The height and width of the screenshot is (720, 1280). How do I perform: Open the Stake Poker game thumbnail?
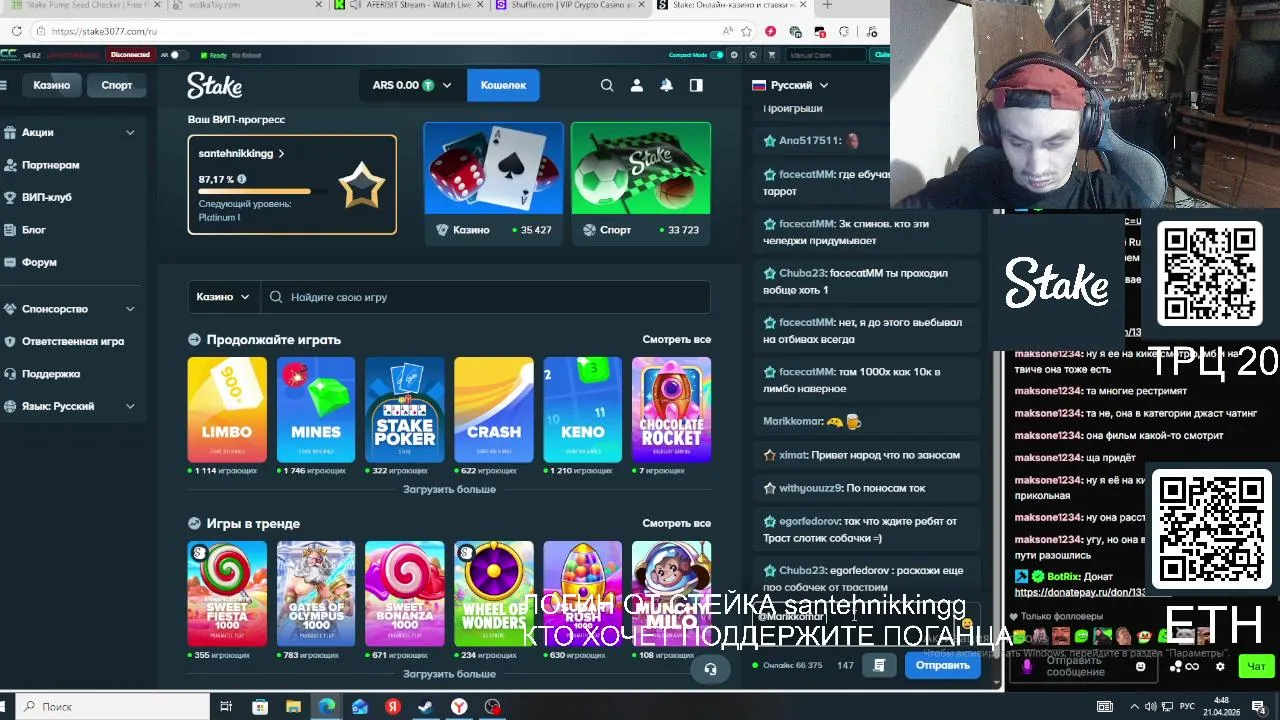[405, 410]
